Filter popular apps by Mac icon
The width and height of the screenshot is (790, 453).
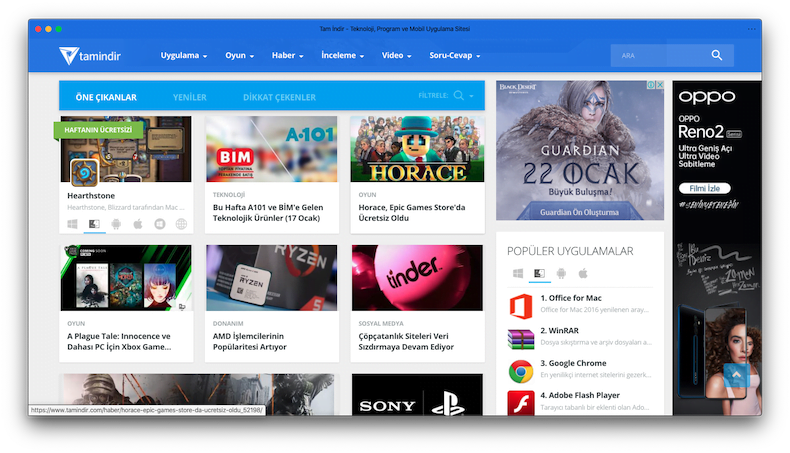539,273
